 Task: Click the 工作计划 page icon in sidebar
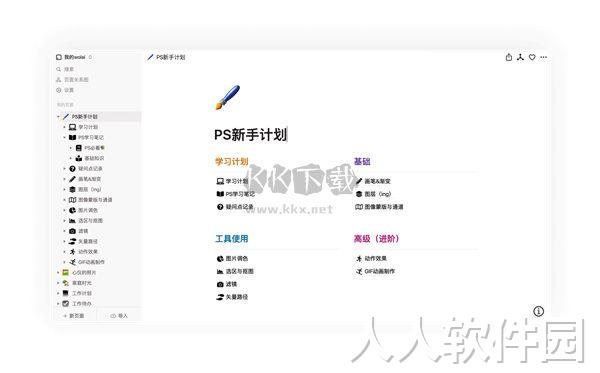pyautogui.click(x=66, y=293)
